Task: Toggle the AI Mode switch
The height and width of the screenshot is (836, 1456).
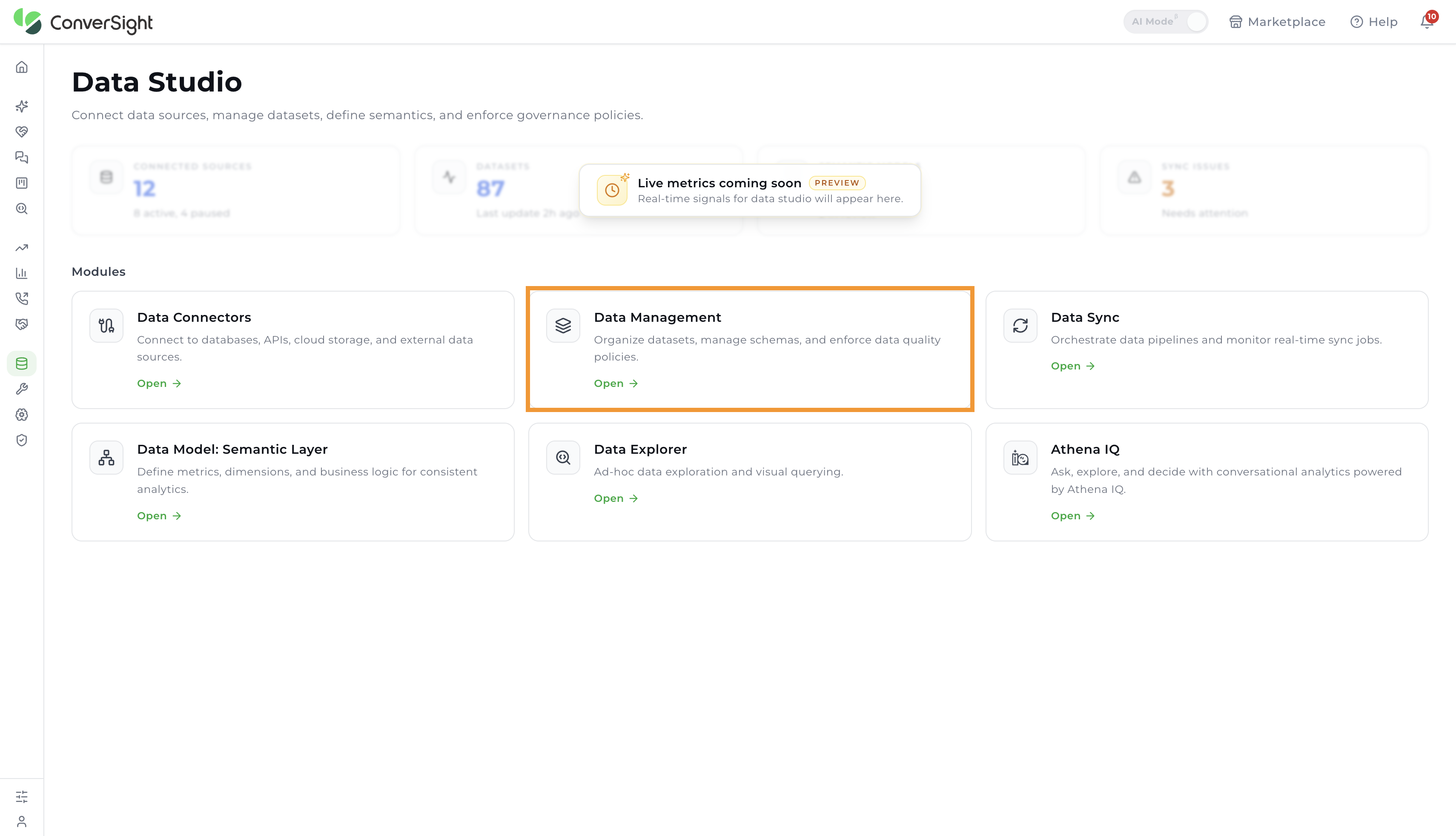Action: click(x=1166, y=22)
